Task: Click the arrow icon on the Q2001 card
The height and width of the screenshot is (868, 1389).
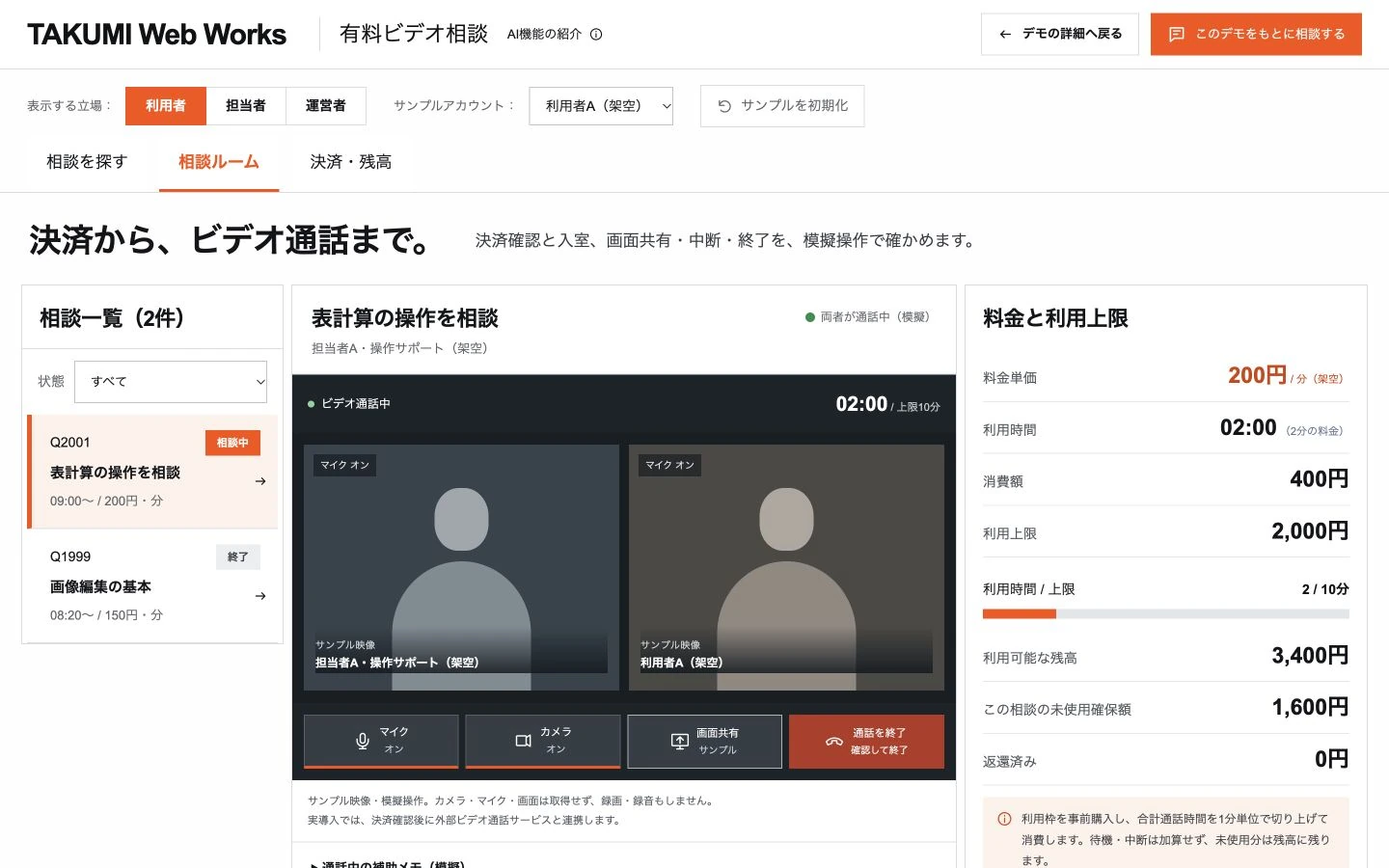Action: 260,481
